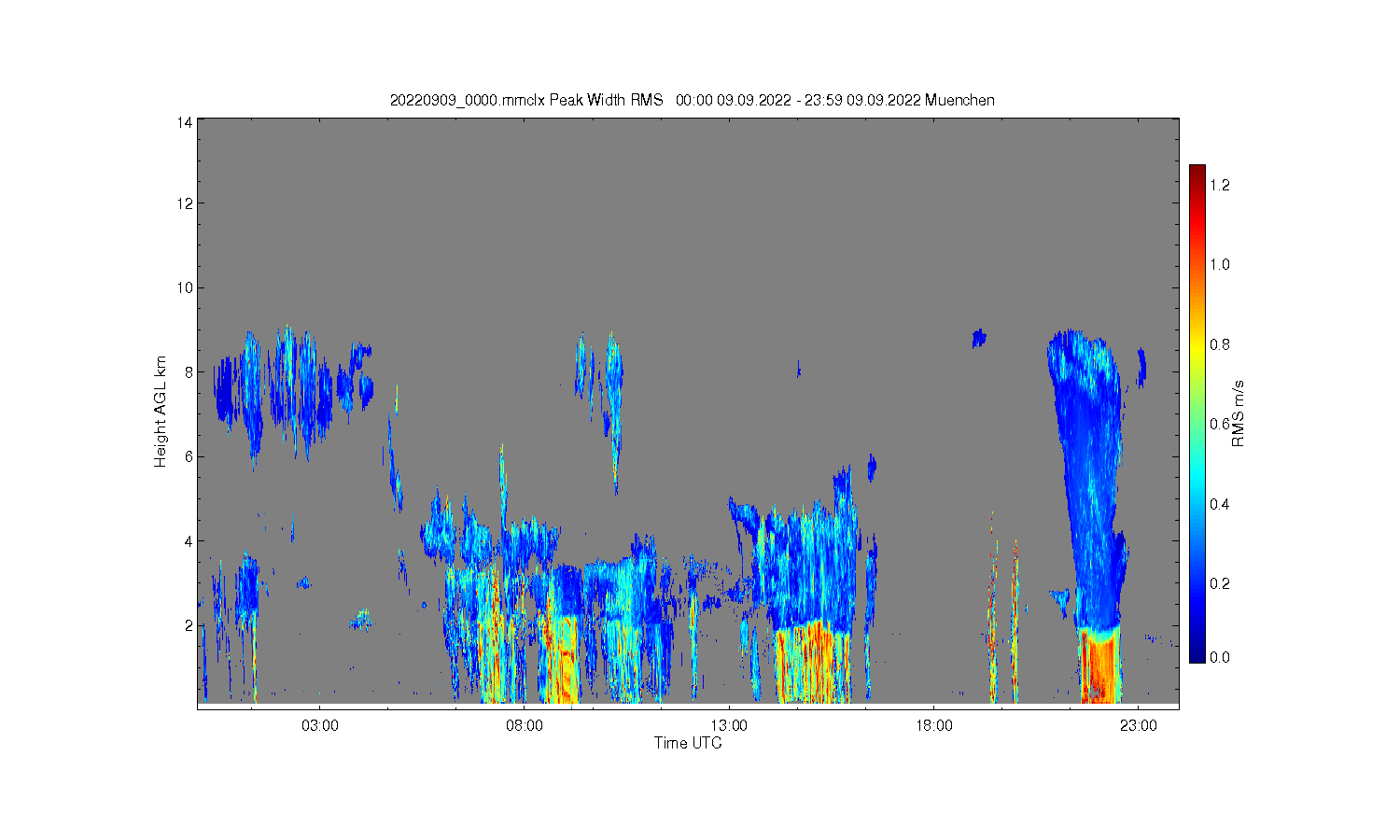
Task: Click the height tick label '12'
Action: (185, 203)
